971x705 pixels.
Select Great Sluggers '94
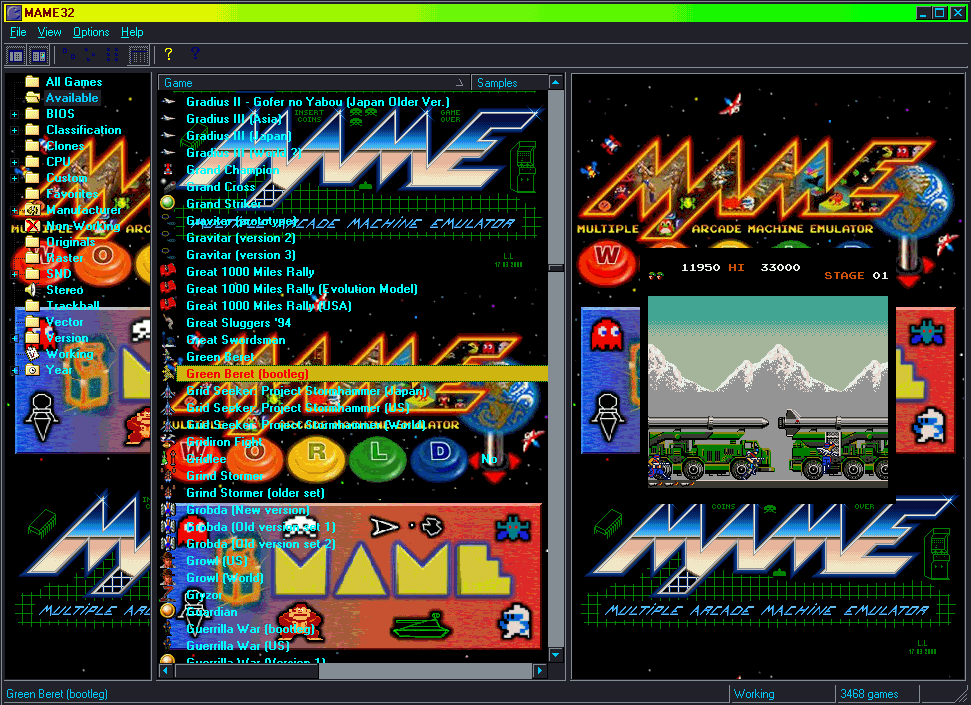[238, 323]
